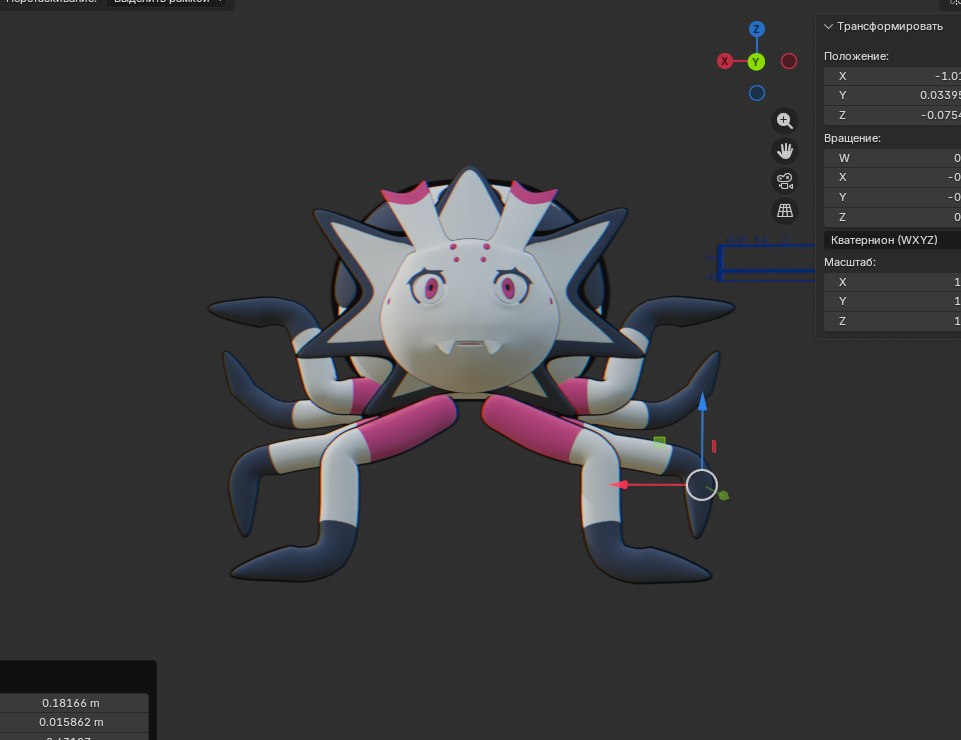Viewport: 961px width, 740px height.
Task: Click the Масштаб Z field
Action: 892,321
